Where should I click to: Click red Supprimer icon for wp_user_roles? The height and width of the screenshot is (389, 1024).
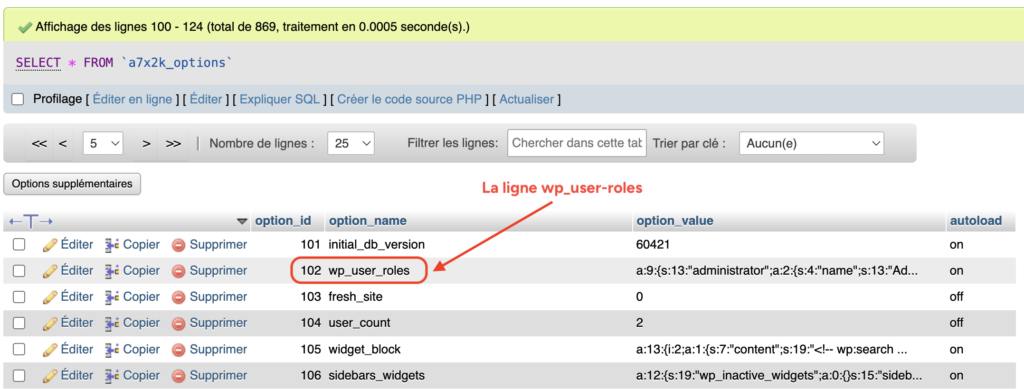coord(179,272)
